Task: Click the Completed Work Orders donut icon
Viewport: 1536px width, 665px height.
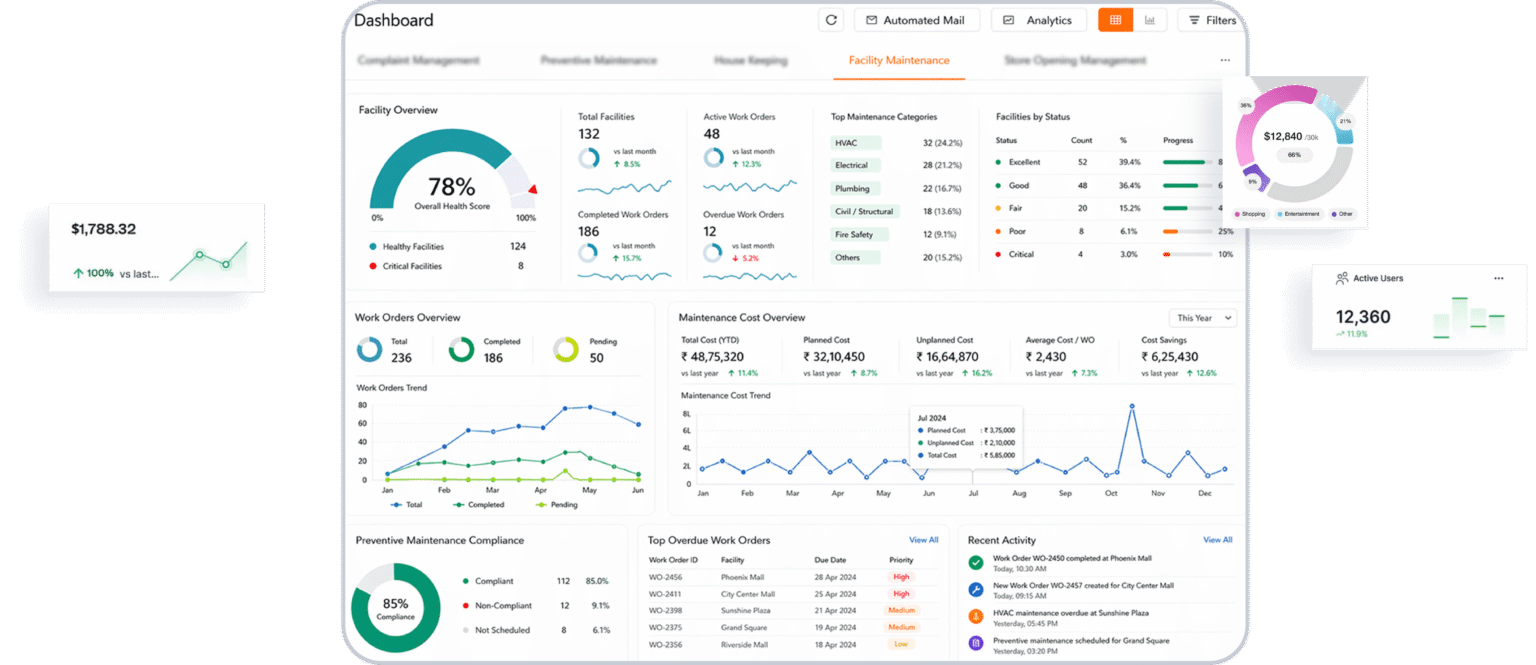Action: (588, 253)
